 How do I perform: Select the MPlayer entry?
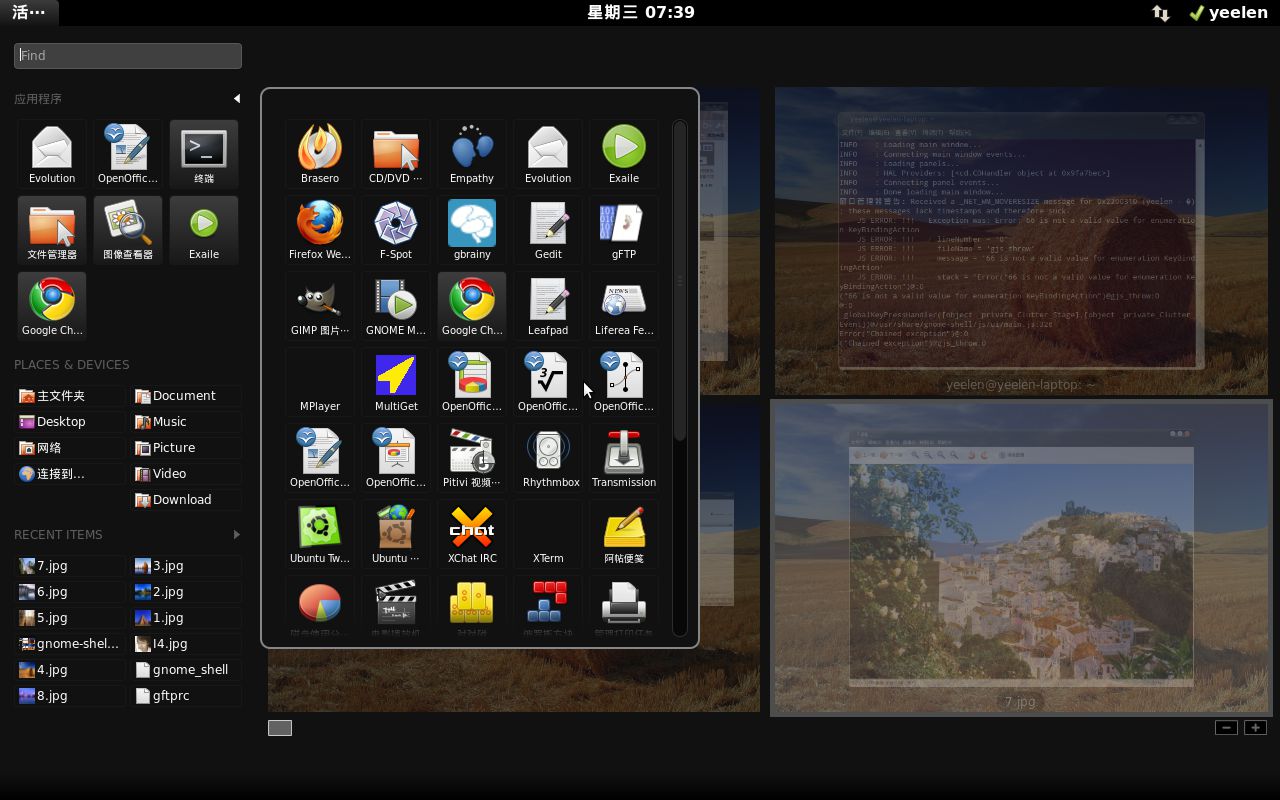(x=320, y=382)
